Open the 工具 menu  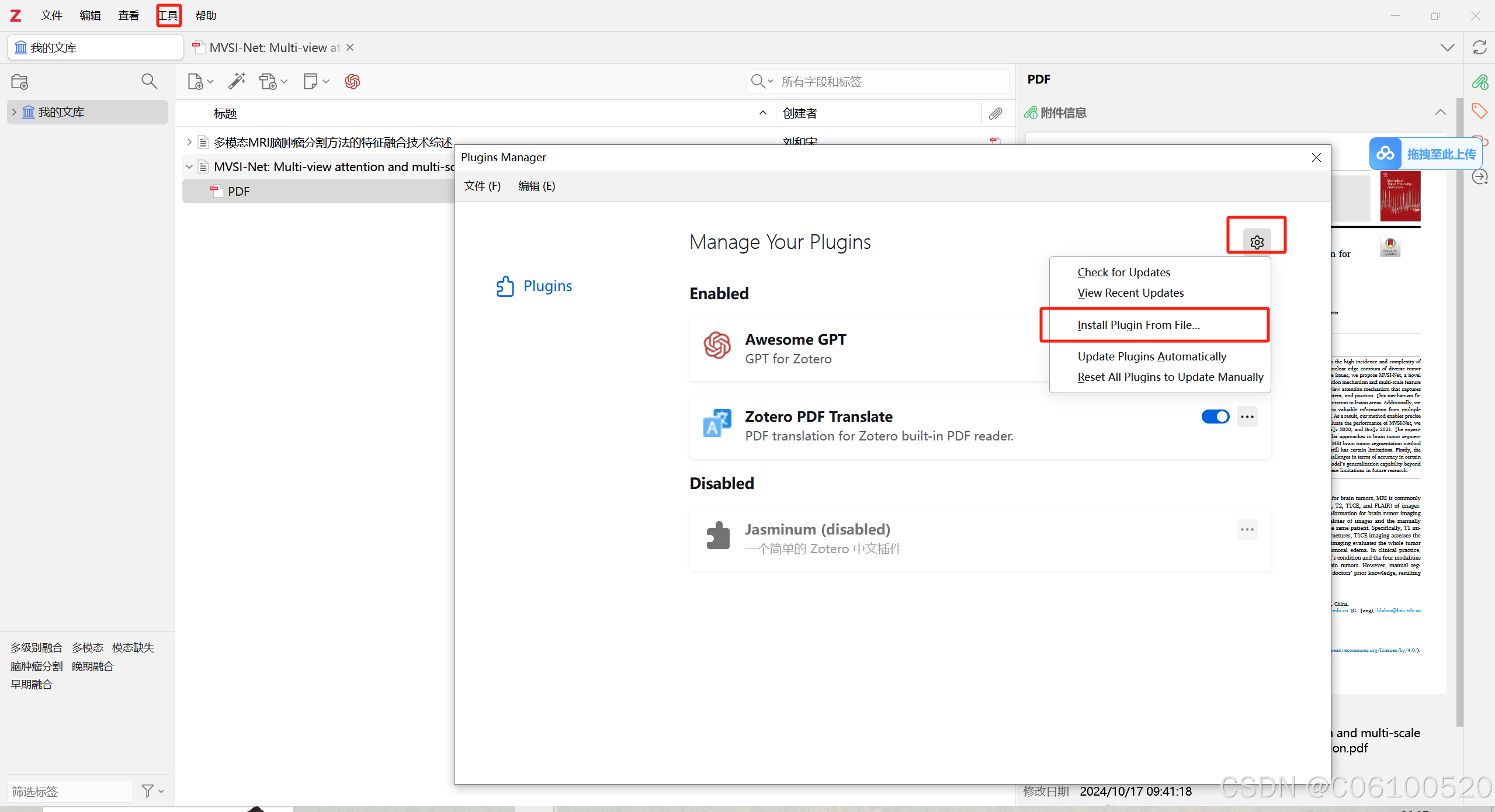169,15
